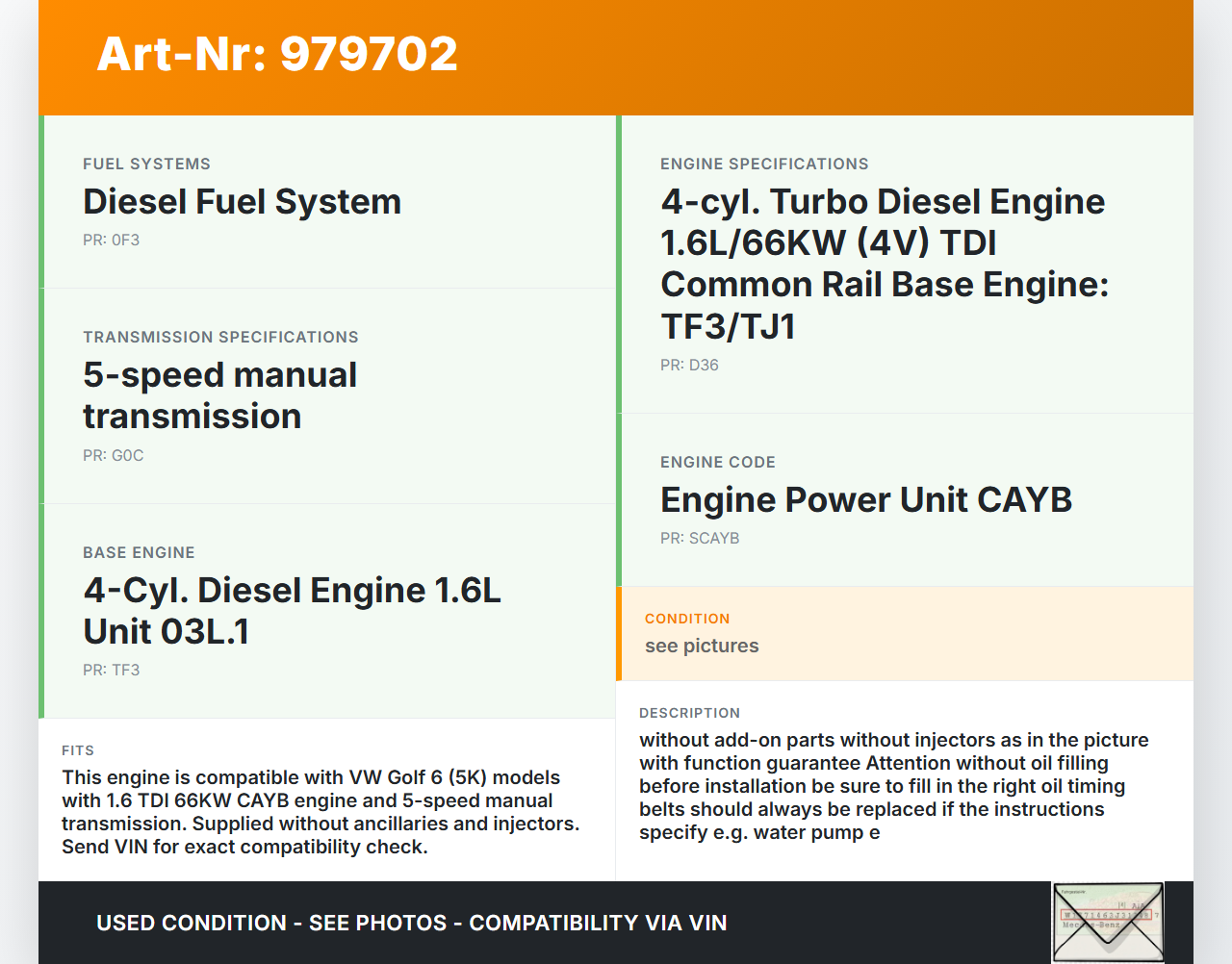Click the DESCRIPTION paragraph text

(x=893, y=786)
